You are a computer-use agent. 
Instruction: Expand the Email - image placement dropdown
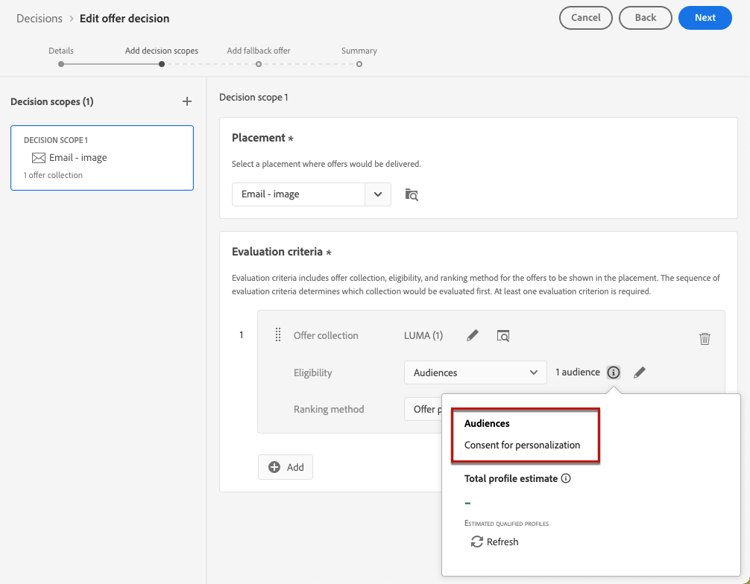[378, 194]
